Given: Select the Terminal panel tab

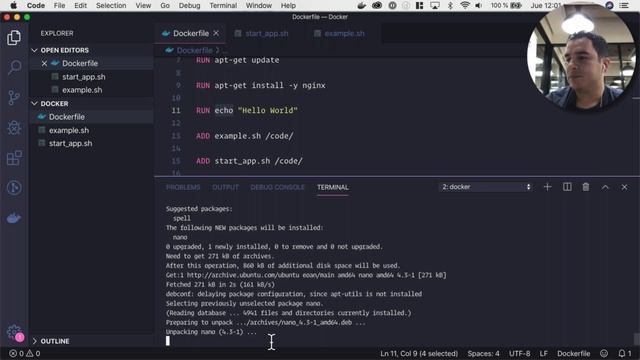Looking at the screenshot, I should pos(333,187).
